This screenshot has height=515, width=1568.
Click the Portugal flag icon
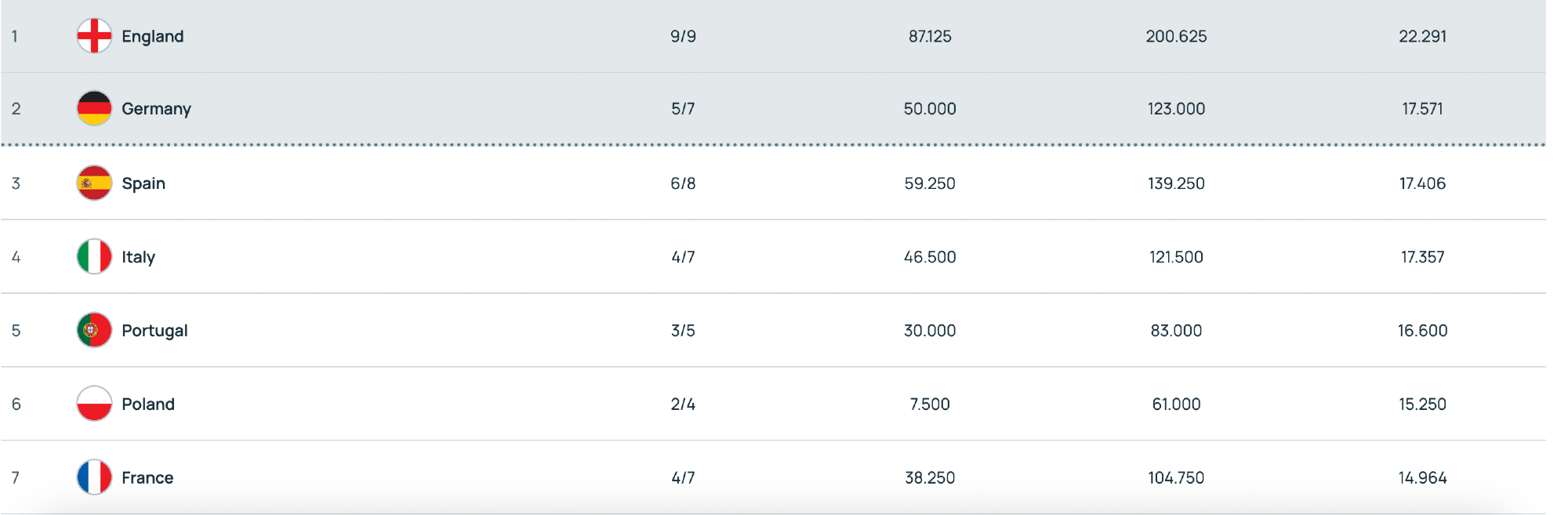(94, 331)
